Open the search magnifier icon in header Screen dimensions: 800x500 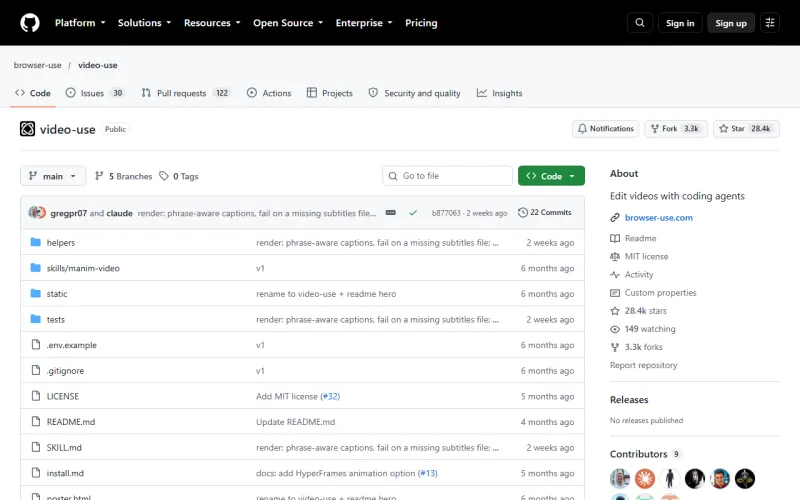[639, 23]
